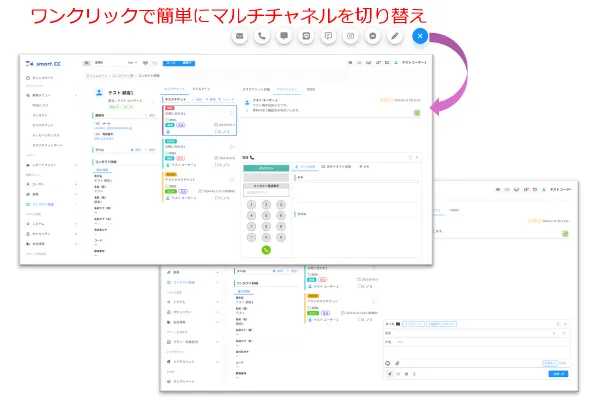Screen dimensions: 600x400
Task: Select the Messenger channel icon
Action: tap(373, 36)
